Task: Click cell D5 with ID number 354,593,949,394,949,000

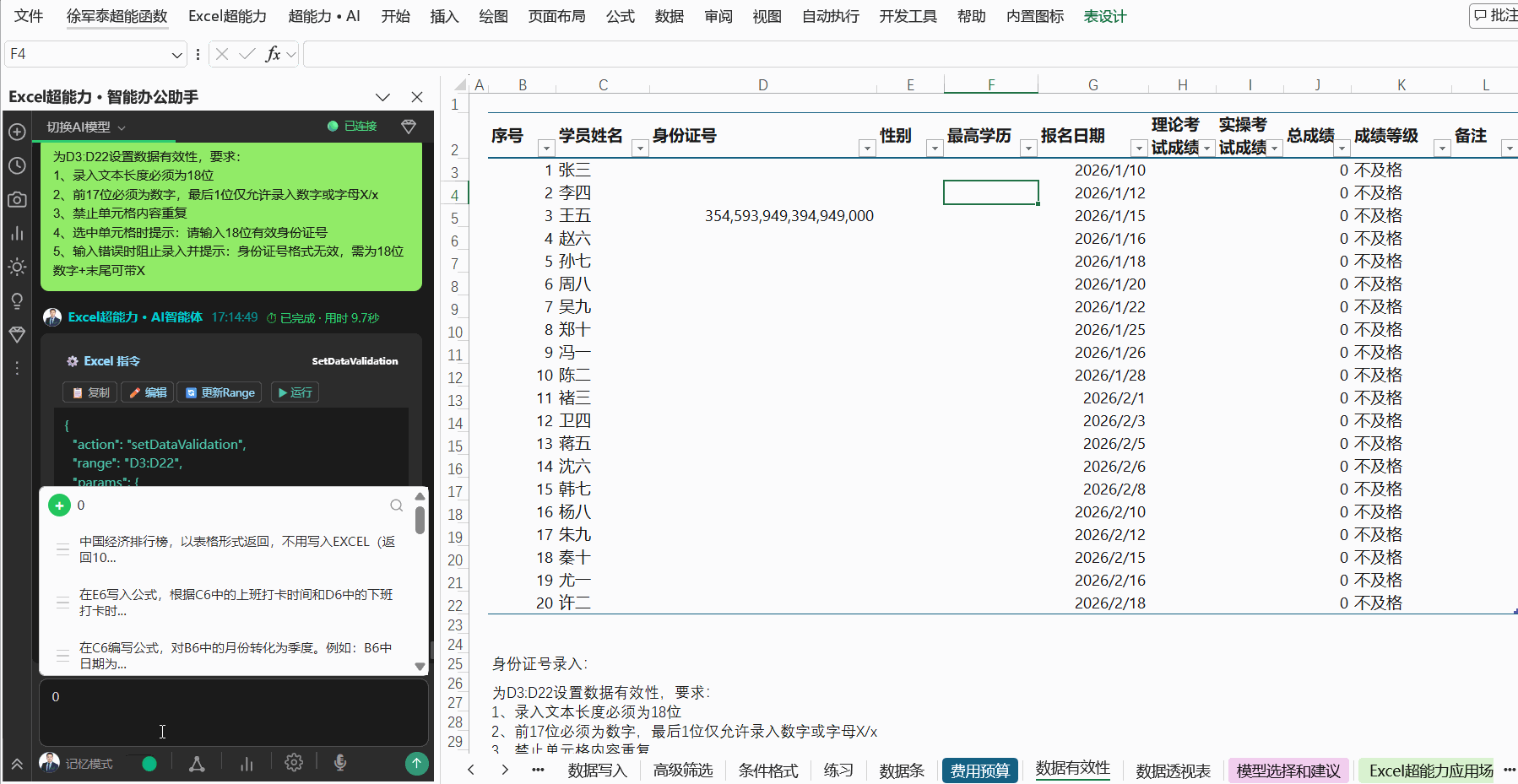Action: [763, 216]
